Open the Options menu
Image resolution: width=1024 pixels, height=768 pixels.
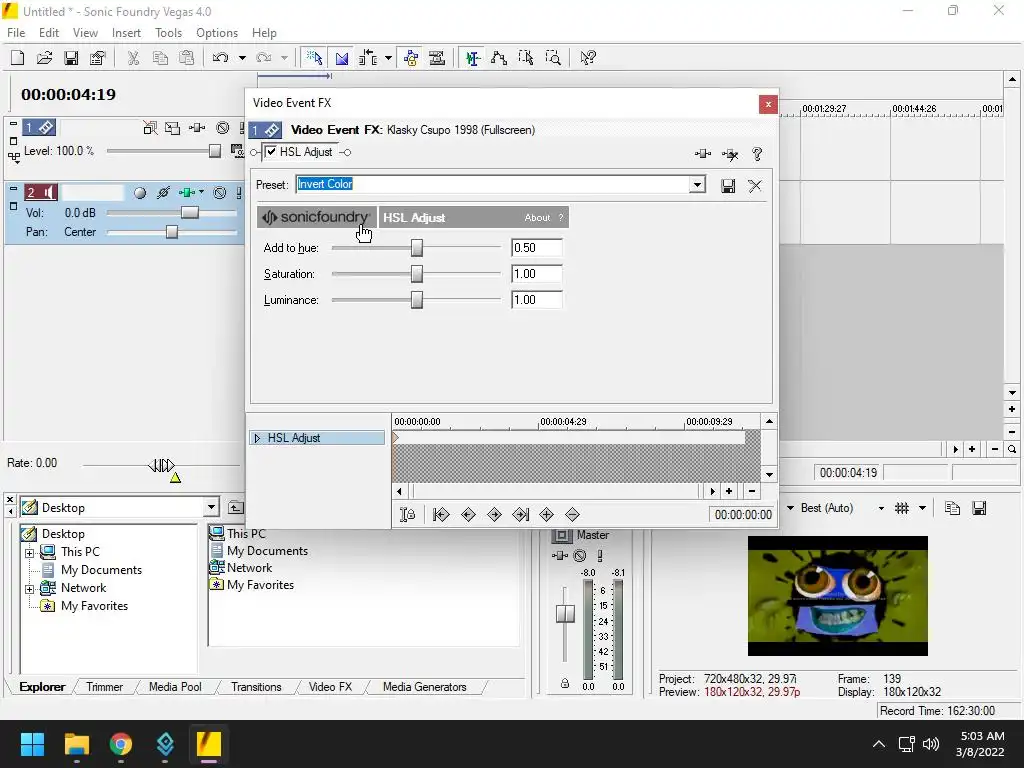pyautogui.click(x=217, y=33)
